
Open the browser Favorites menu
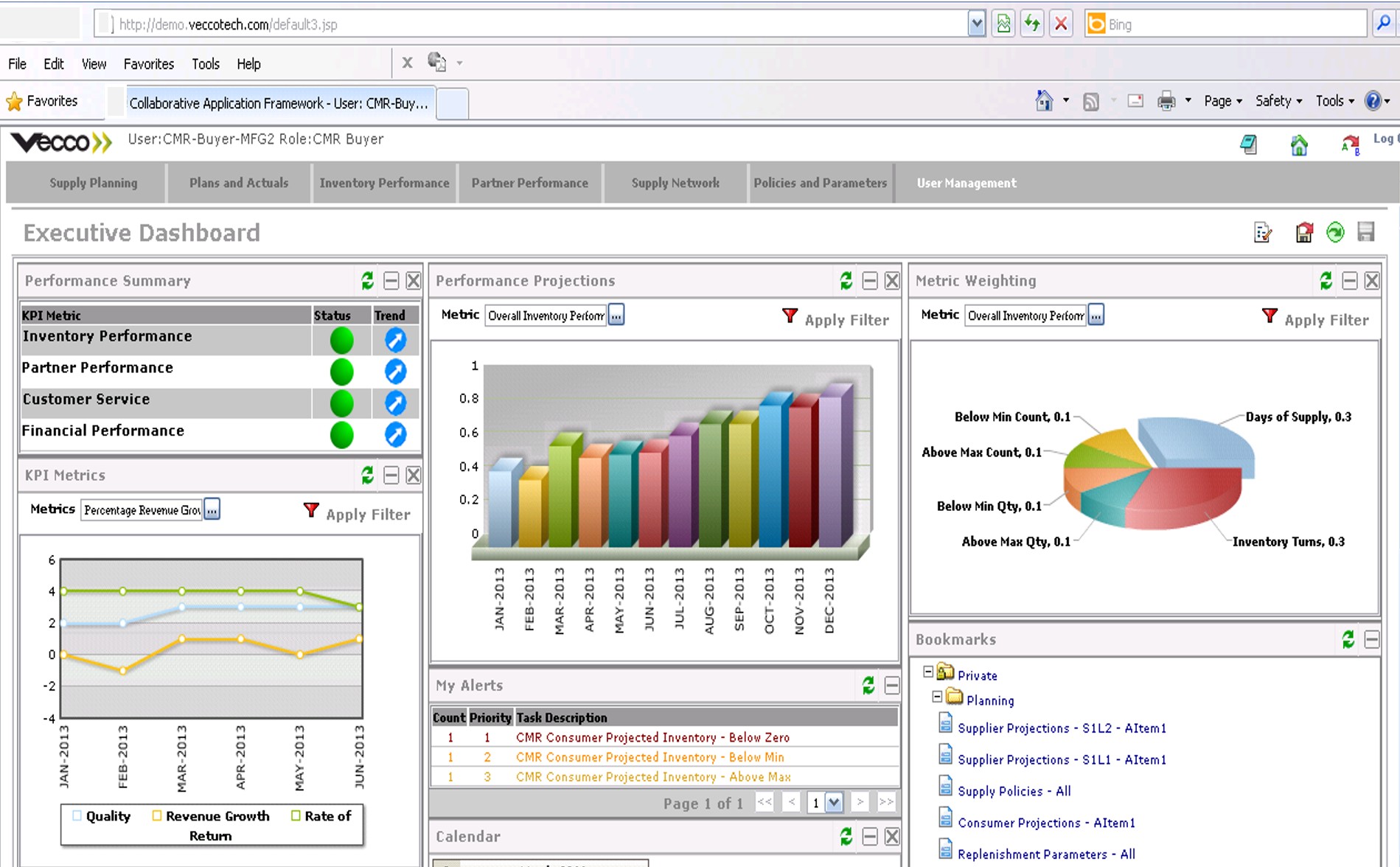pyautogui.click(x=149, y=64)
